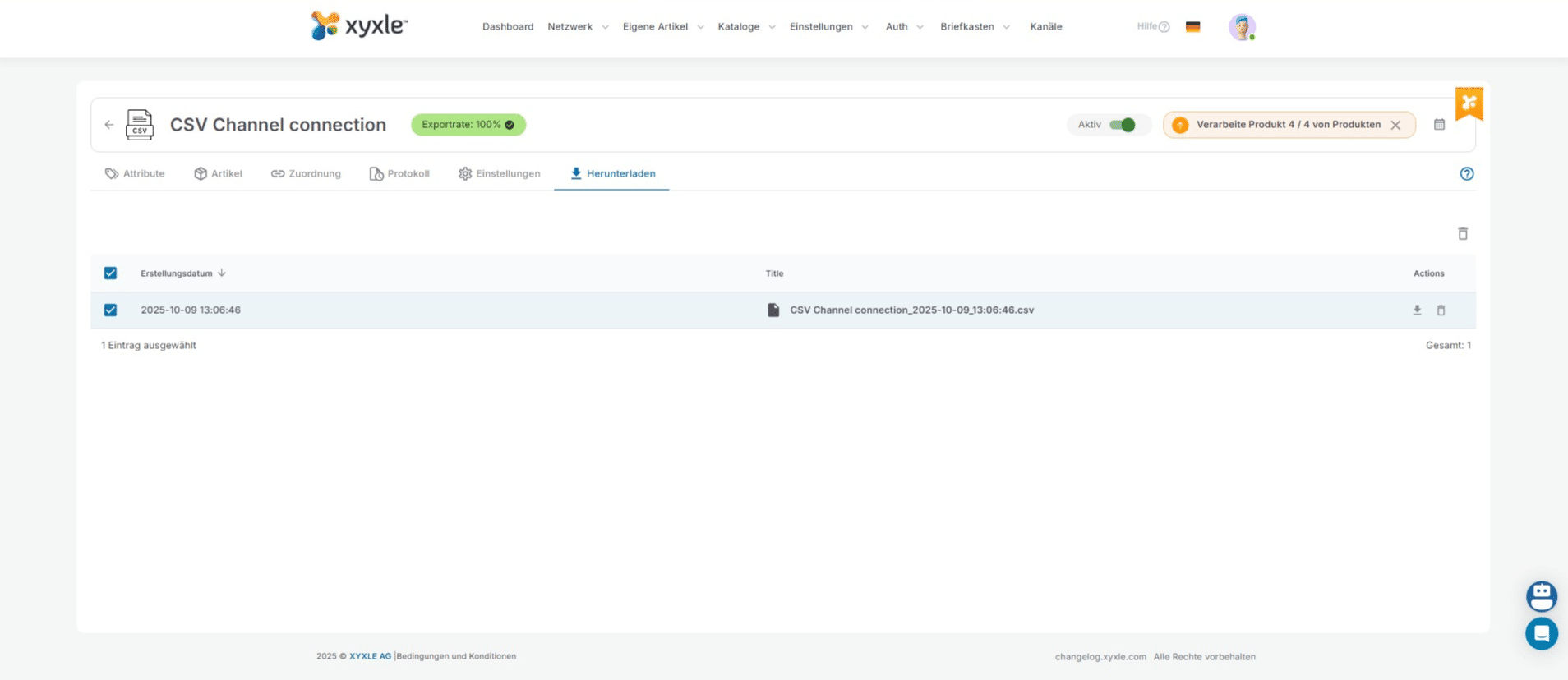Expand the Kataloge dropdown menu
The image size is (1568, 680).
pyautogui.click(x=746, y=27)
